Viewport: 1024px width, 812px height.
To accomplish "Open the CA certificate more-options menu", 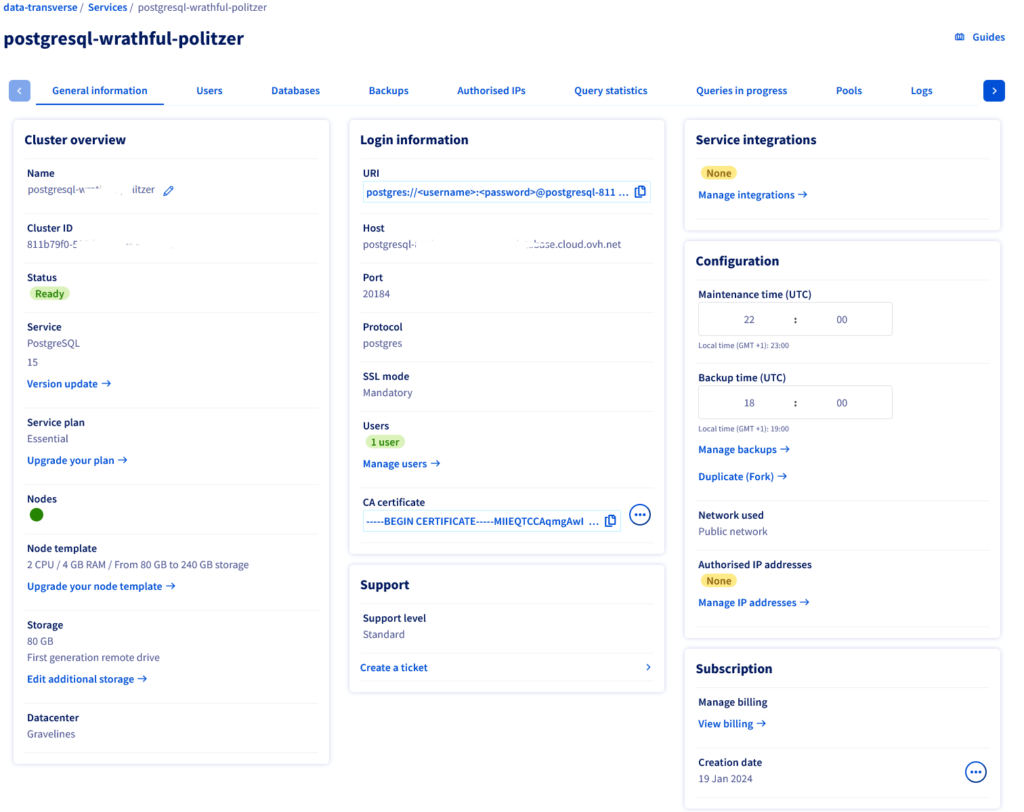I will (x=640, y=515).
